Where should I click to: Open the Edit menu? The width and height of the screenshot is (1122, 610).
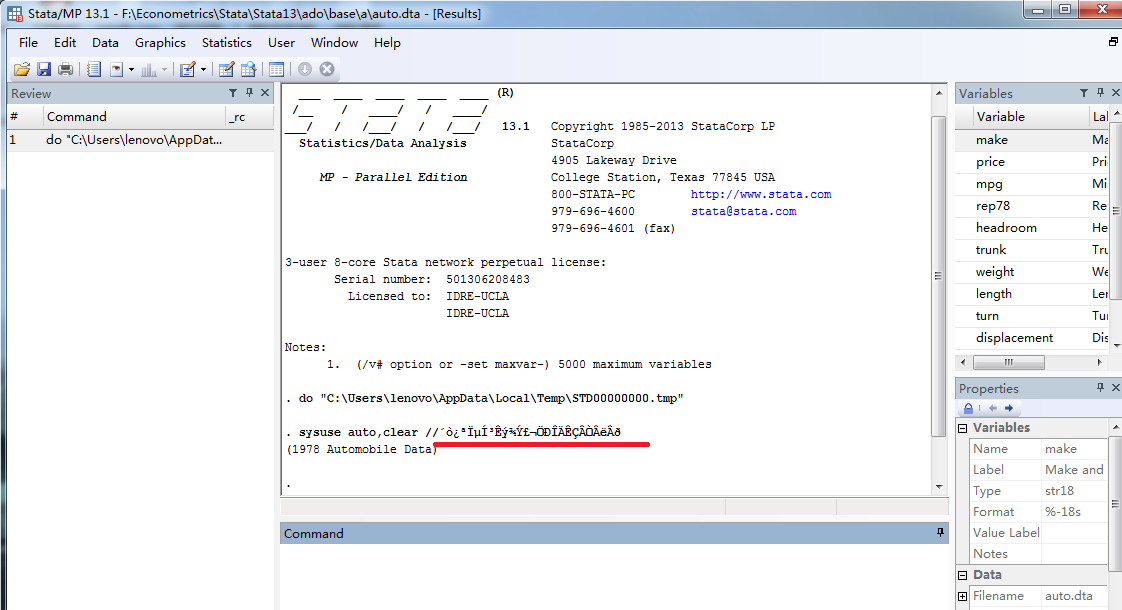(x=65, y=43)
